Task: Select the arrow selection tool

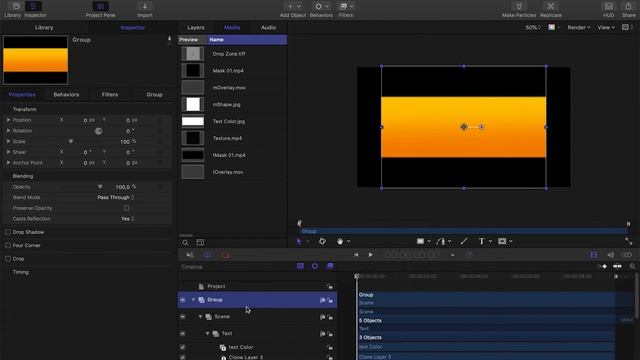Action: (x=299, y=241)
